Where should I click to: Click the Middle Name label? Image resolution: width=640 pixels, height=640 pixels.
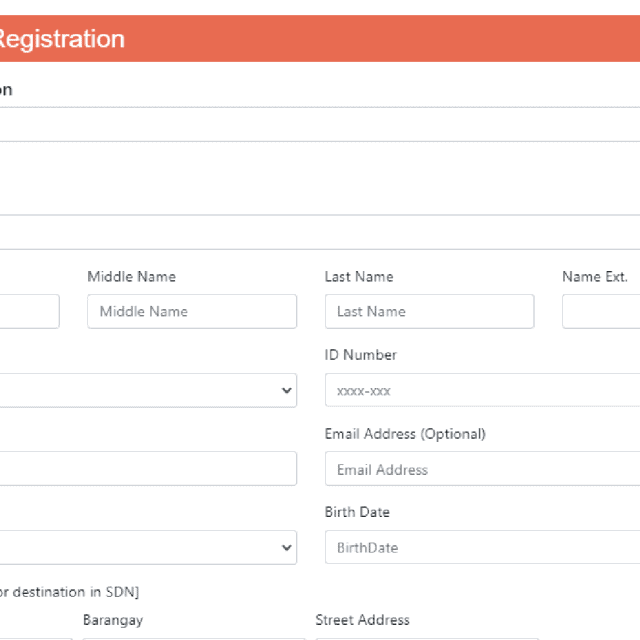(x=131, y=276)
